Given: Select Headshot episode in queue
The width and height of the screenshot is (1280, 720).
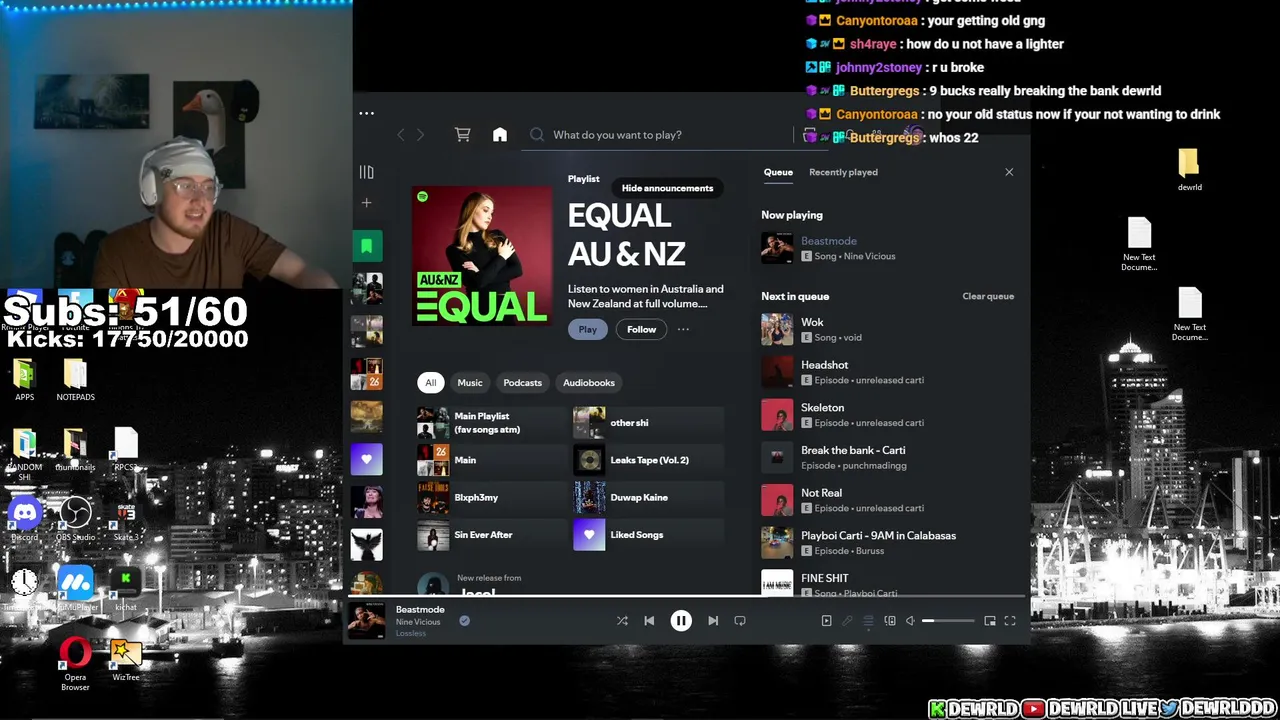Looking at the screenshot, I should (x=888, y=372).
